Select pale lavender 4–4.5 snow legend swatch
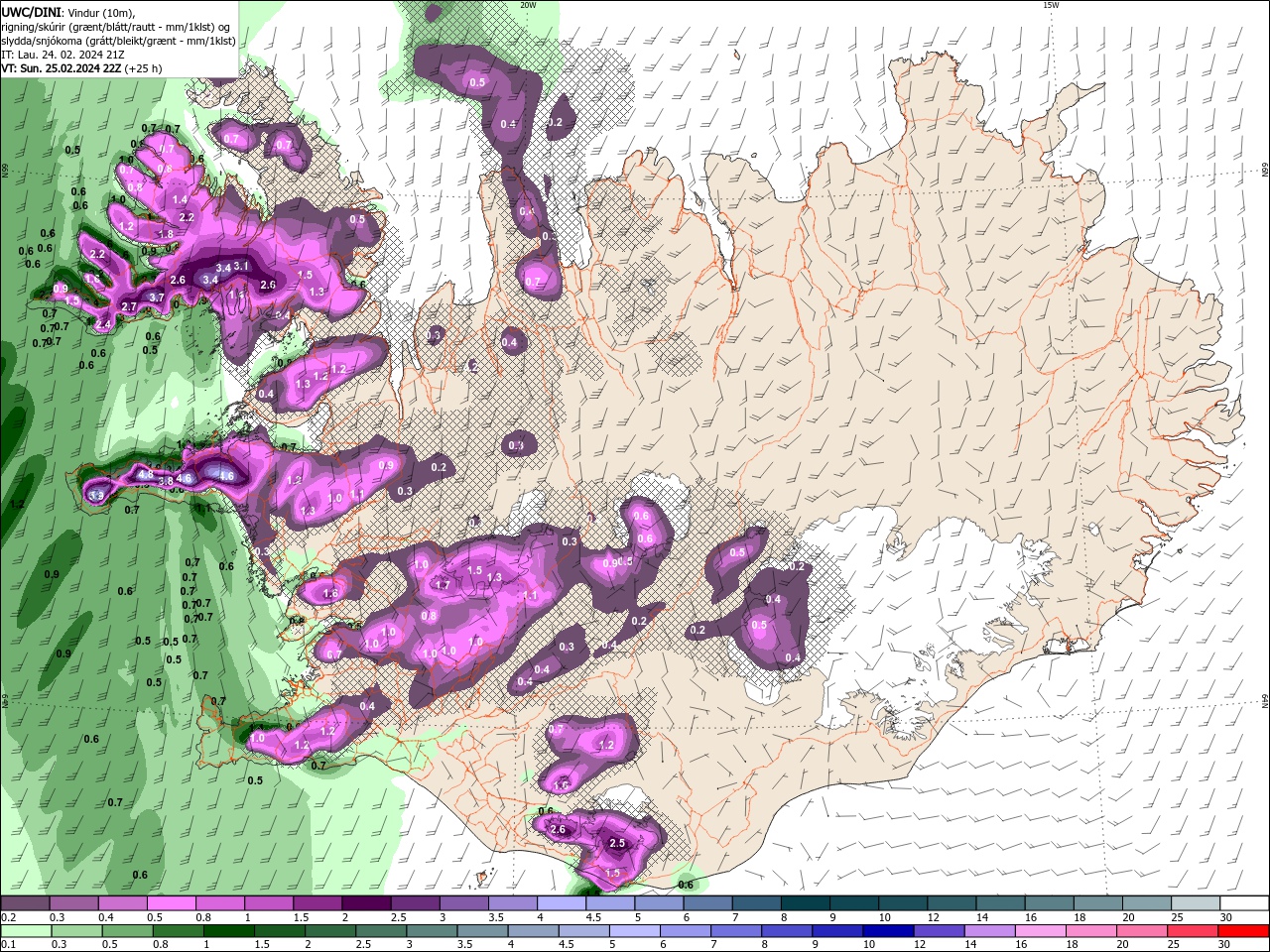The width and height of the screenshot is (1270, 952). [562, 903]
